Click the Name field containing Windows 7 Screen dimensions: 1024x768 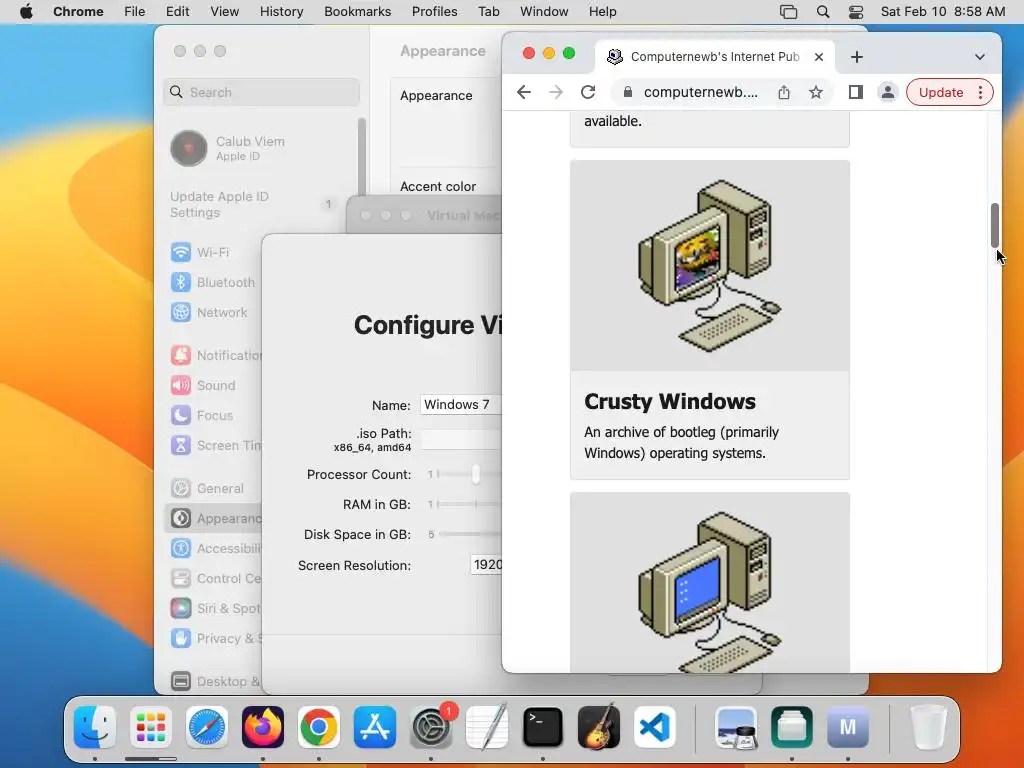461,404
